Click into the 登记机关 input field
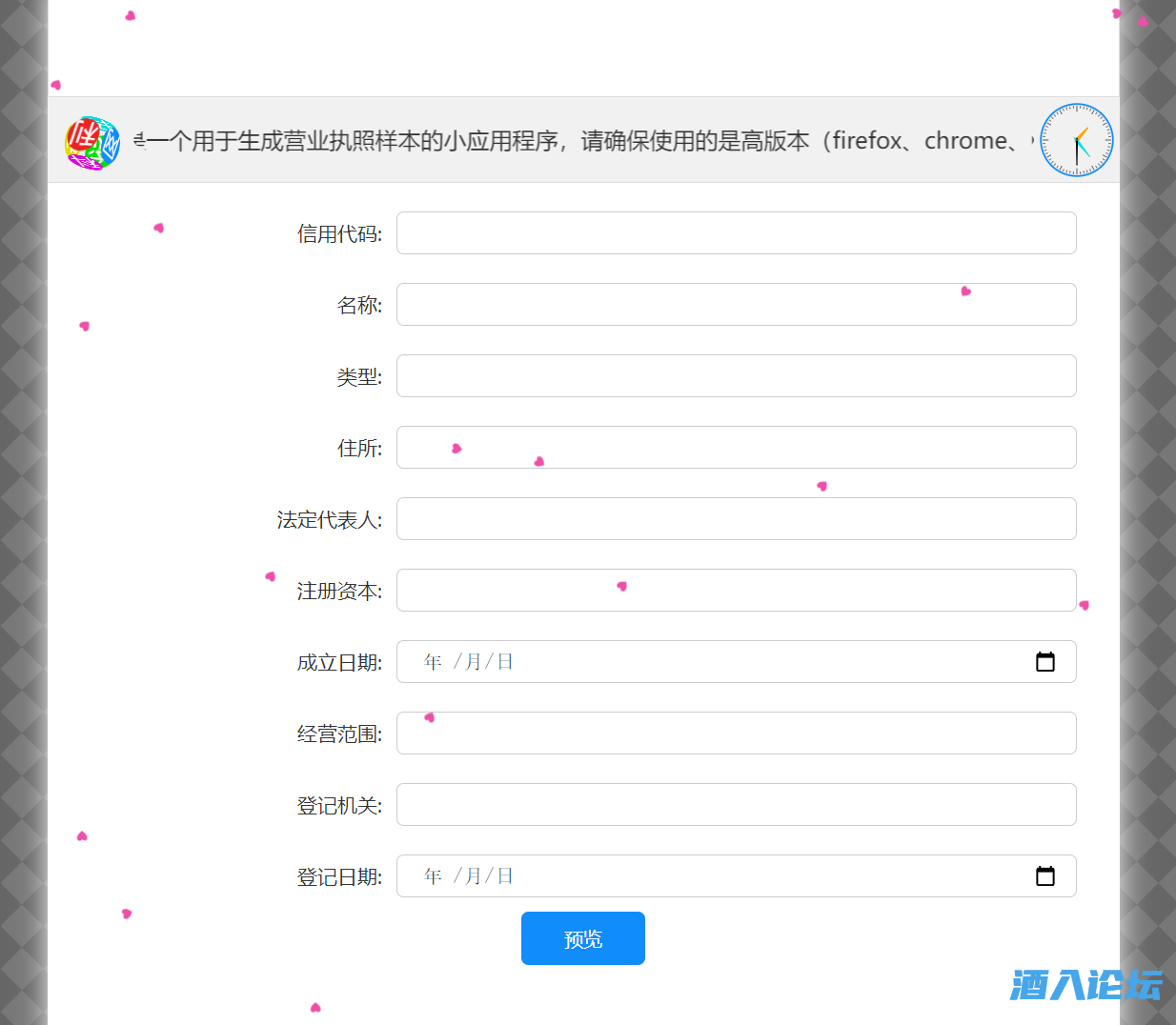Screen dimensions: 1176x1025 (736, 805)
